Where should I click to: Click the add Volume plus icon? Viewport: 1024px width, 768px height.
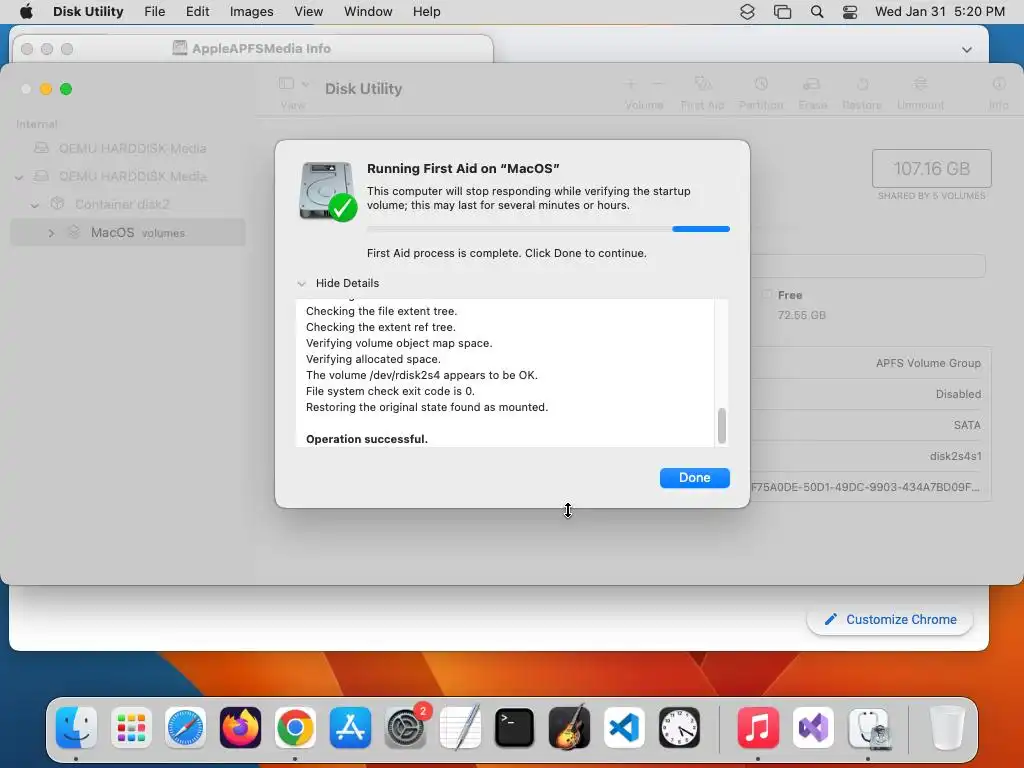point(630,84)
